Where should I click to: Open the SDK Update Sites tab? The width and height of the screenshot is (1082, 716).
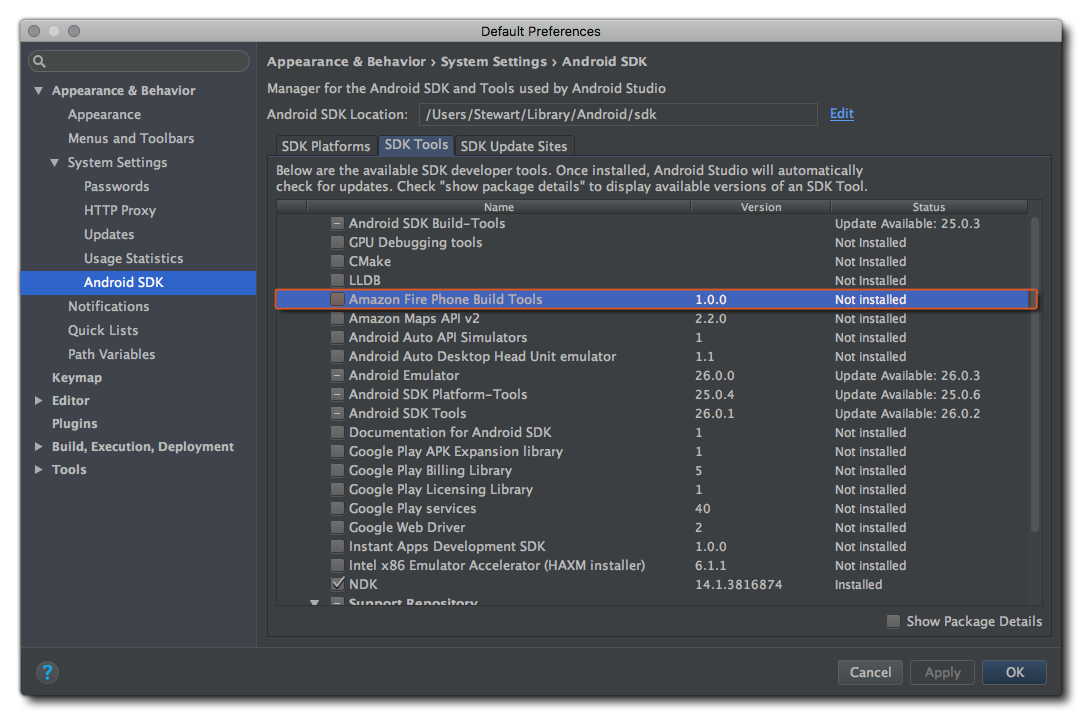click(513, 146)
